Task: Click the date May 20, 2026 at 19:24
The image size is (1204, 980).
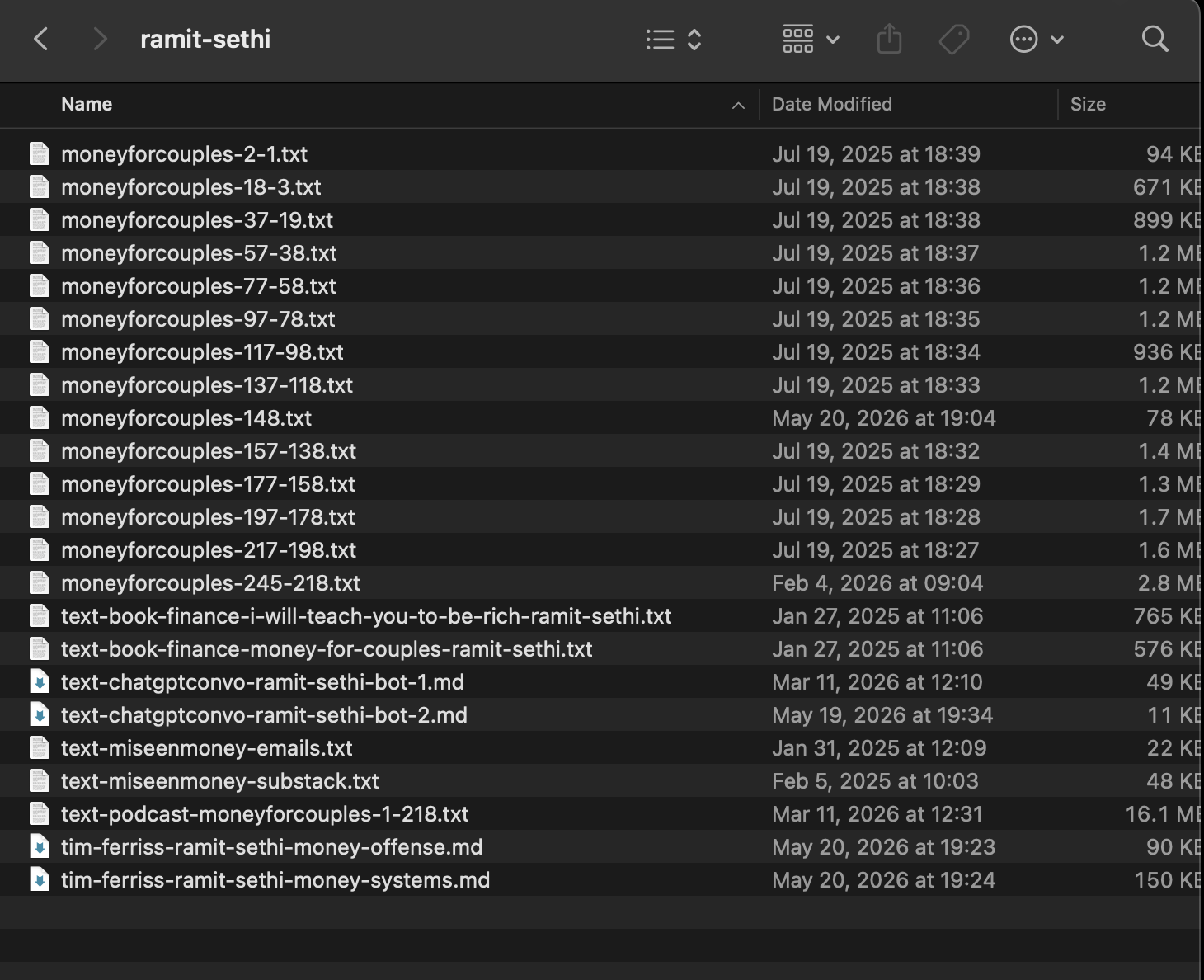Action: [x=884, y=880]
